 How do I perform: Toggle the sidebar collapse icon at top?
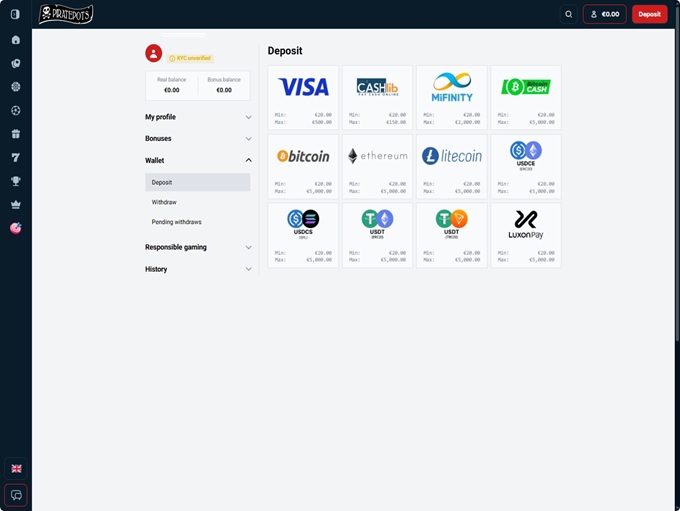(15, 14)
